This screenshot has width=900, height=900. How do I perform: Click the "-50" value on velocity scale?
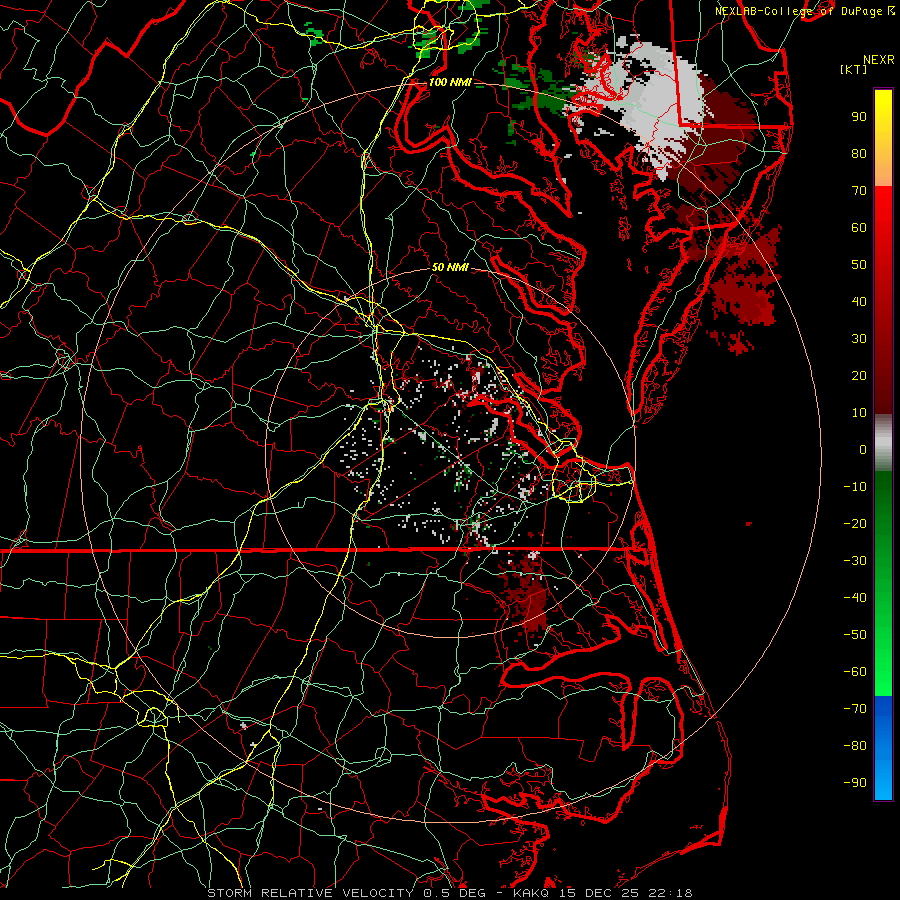pyautogui.click(x=855, y=635)
